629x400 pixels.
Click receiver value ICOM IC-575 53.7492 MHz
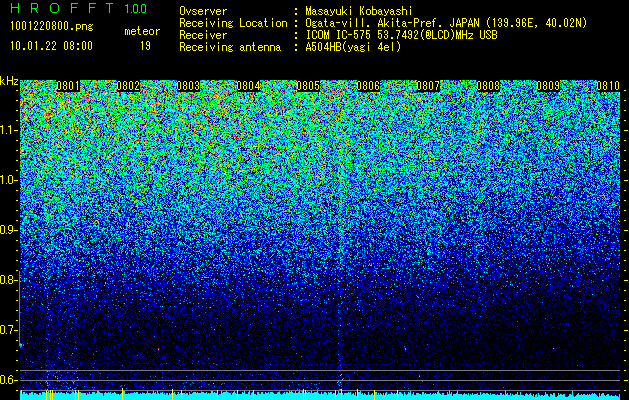pos(401,35)
